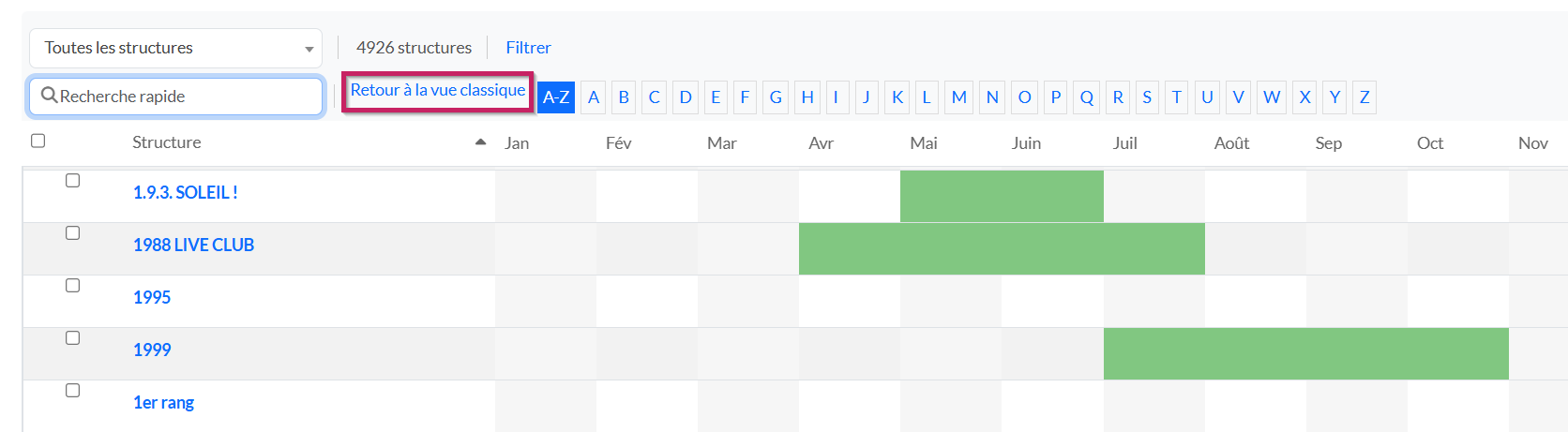Open the 1995 structure link
Image resolution: width=1568 pixels, height=432 pixels.
(x=152, y=297)
